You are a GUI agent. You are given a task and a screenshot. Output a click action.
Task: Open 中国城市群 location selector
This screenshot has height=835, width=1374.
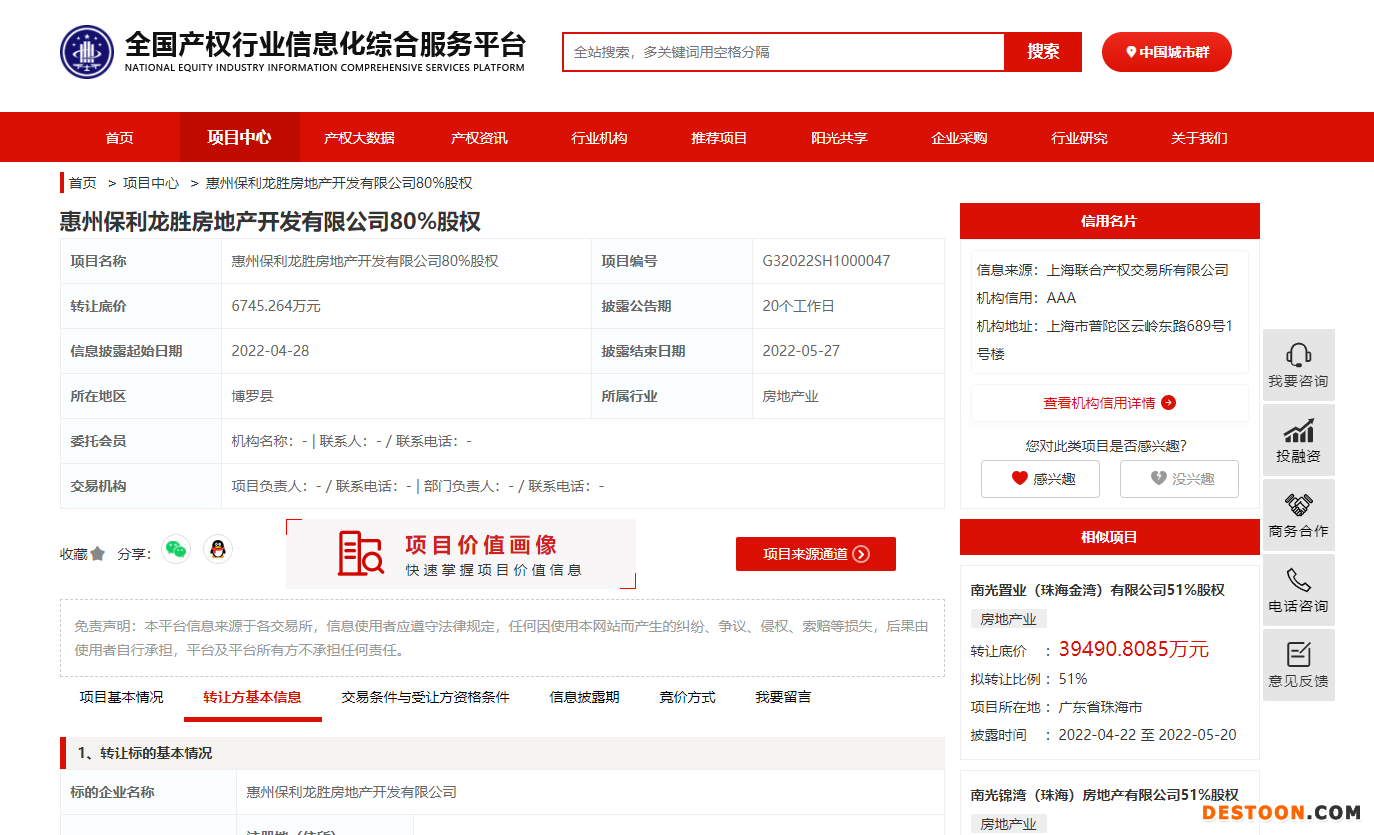click(x=1166, y=52)
